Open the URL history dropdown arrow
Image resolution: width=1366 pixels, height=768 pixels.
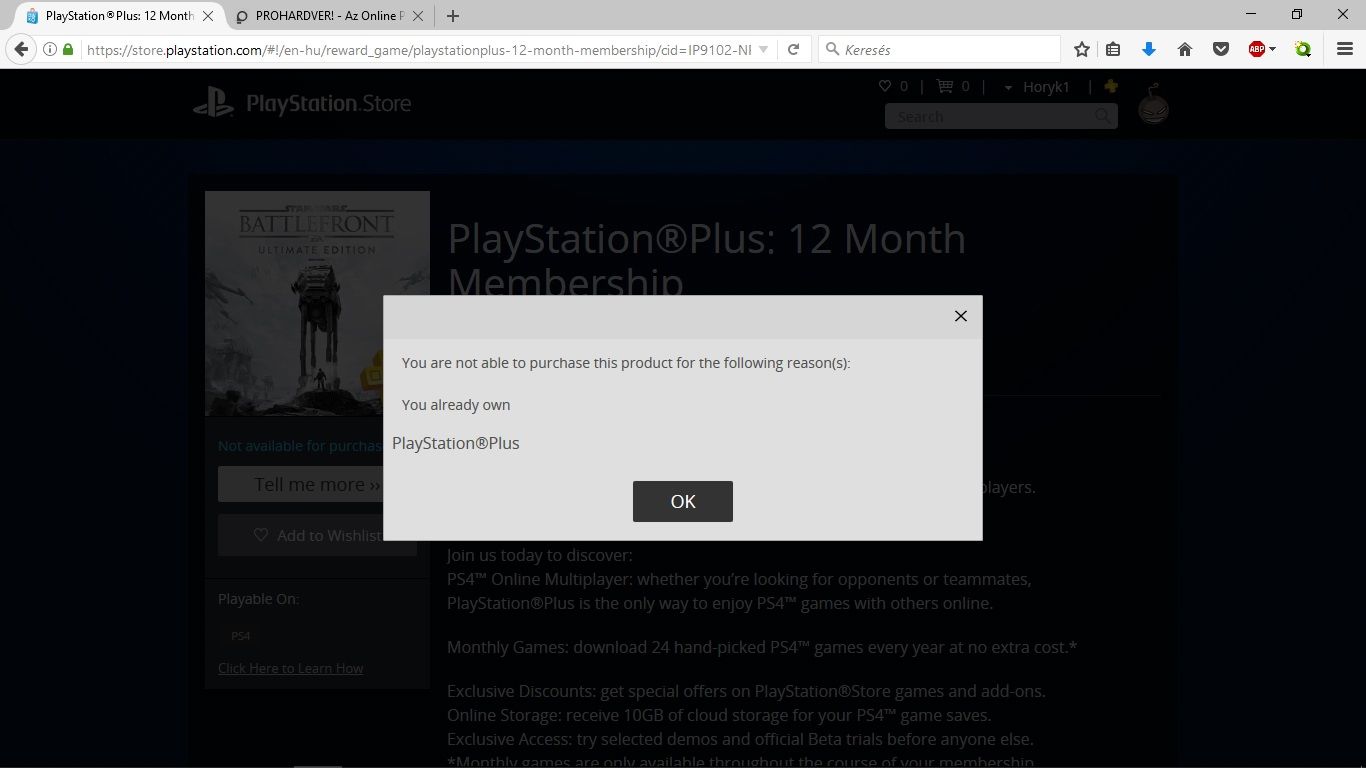pos(764,49)
